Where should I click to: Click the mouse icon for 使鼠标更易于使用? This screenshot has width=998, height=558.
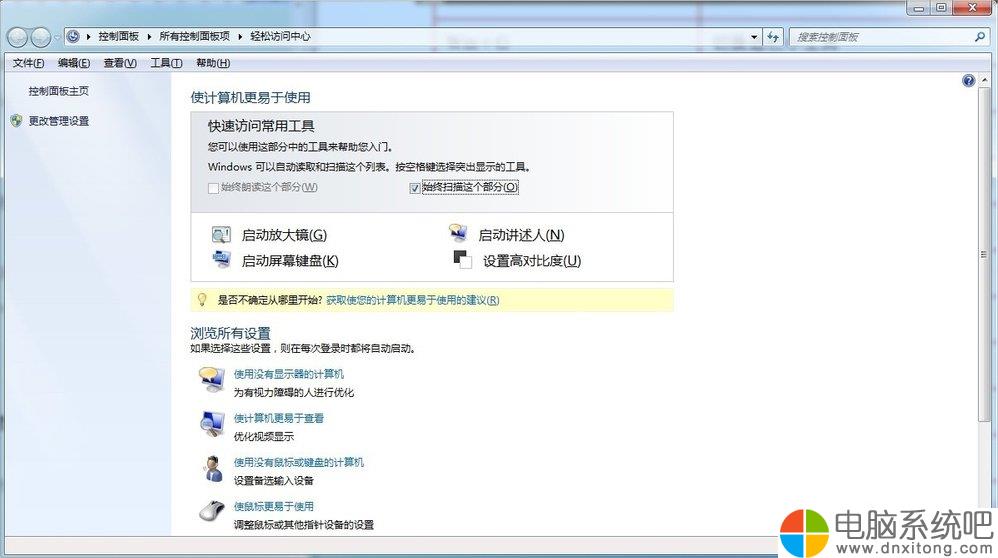click(211, 512)
